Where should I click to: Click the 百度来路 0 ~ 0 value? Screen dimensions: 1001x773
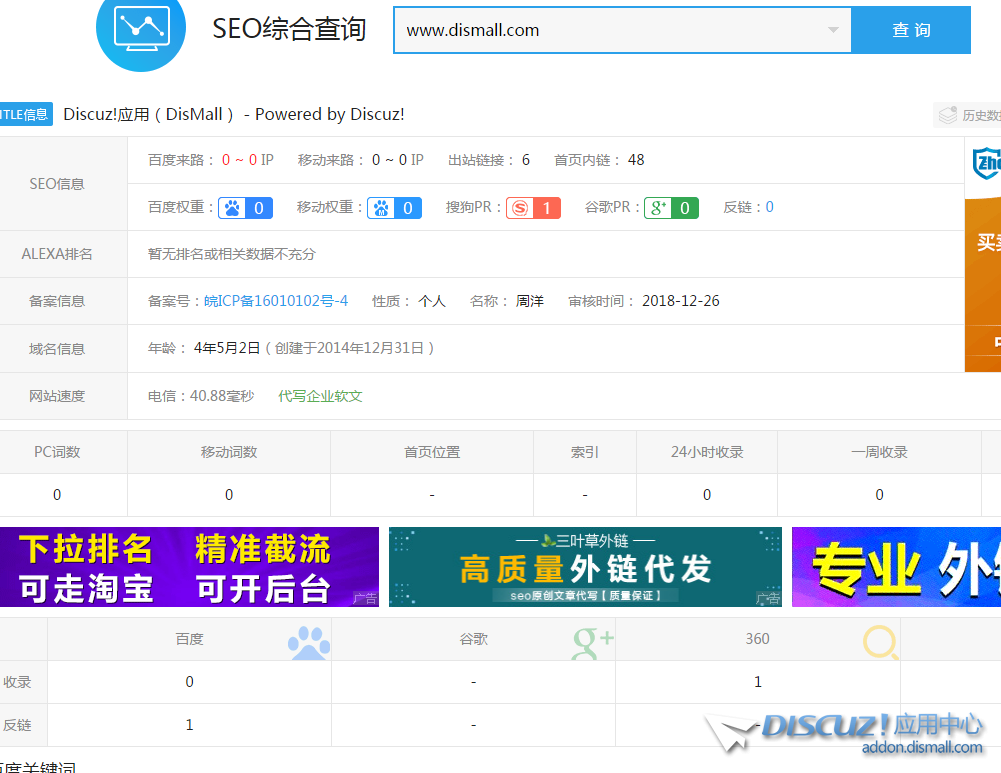(x=239, y=160)
